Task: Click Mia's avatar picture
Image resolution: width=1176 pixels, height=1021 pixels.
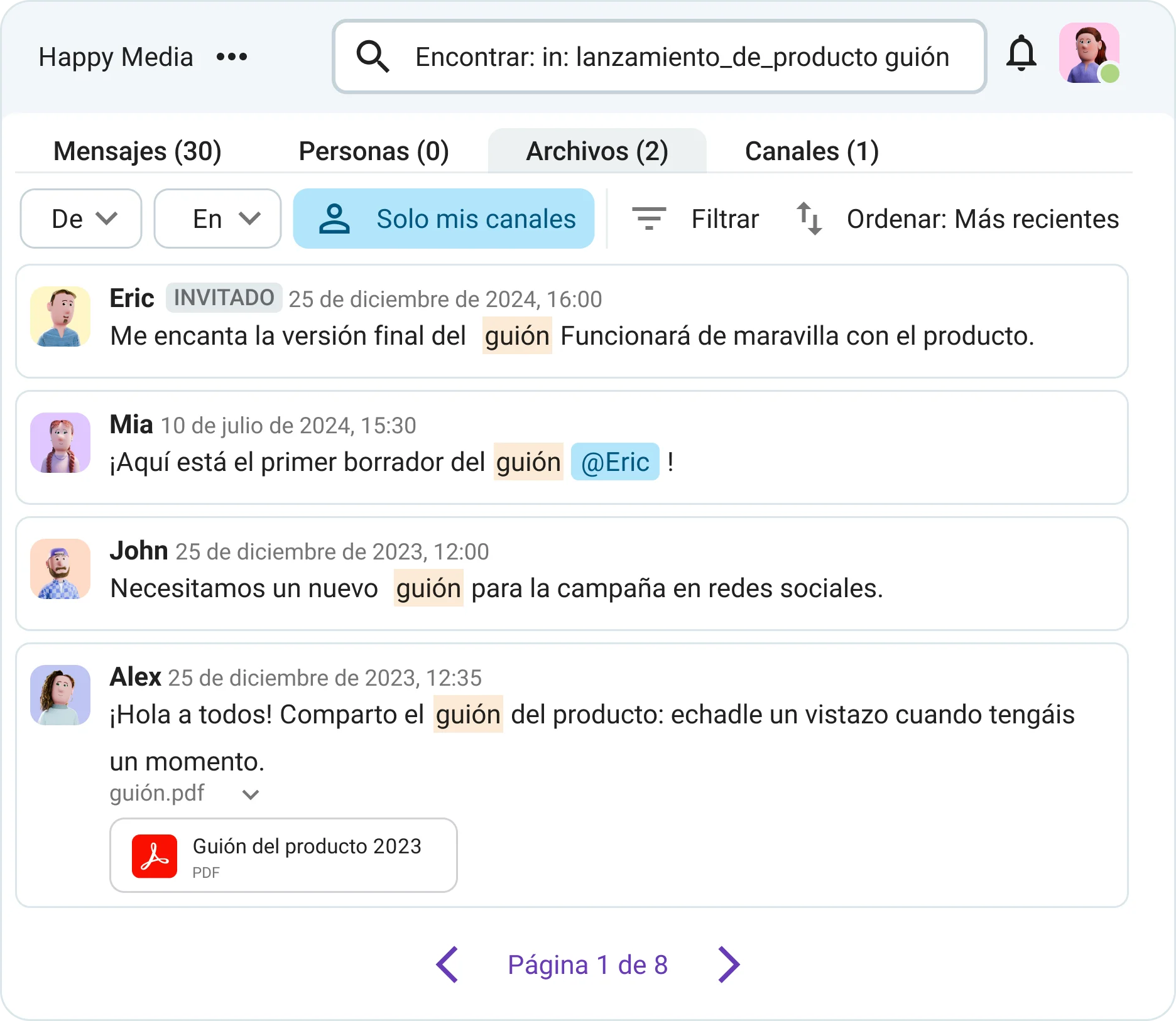Action: [60, 443]
